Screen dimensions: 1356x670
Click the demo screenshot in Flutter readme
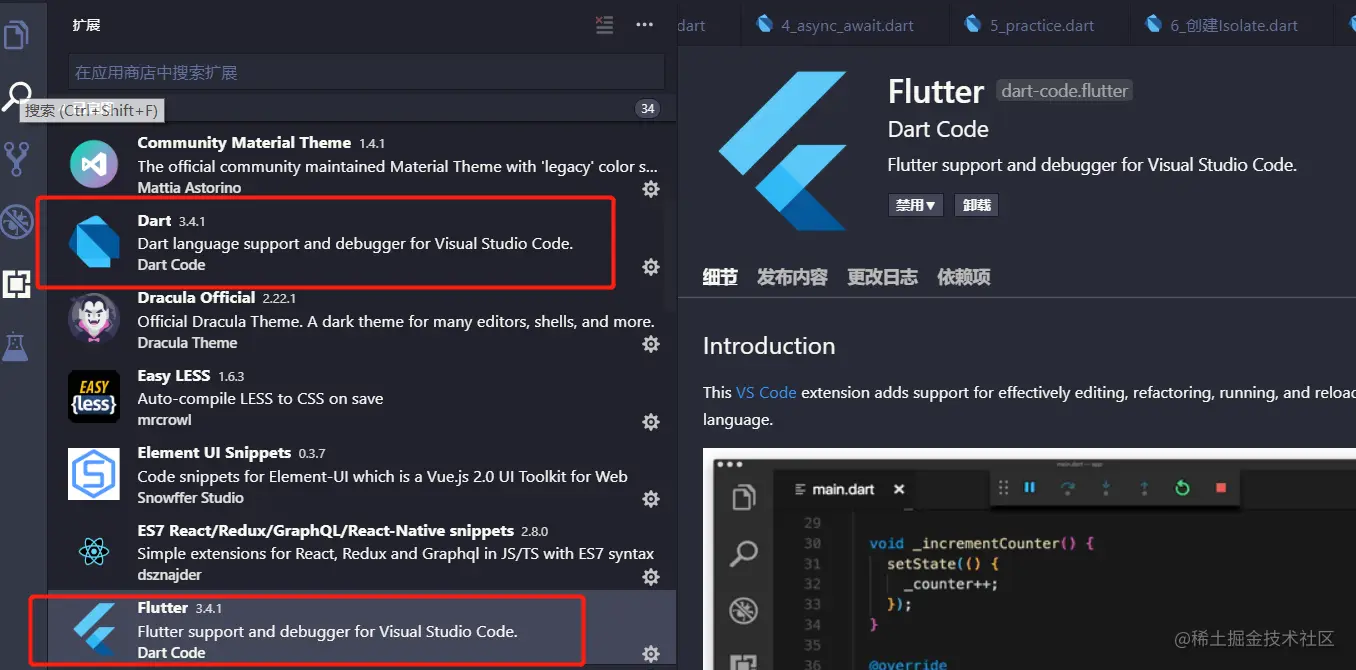(x=1029, y=559)
